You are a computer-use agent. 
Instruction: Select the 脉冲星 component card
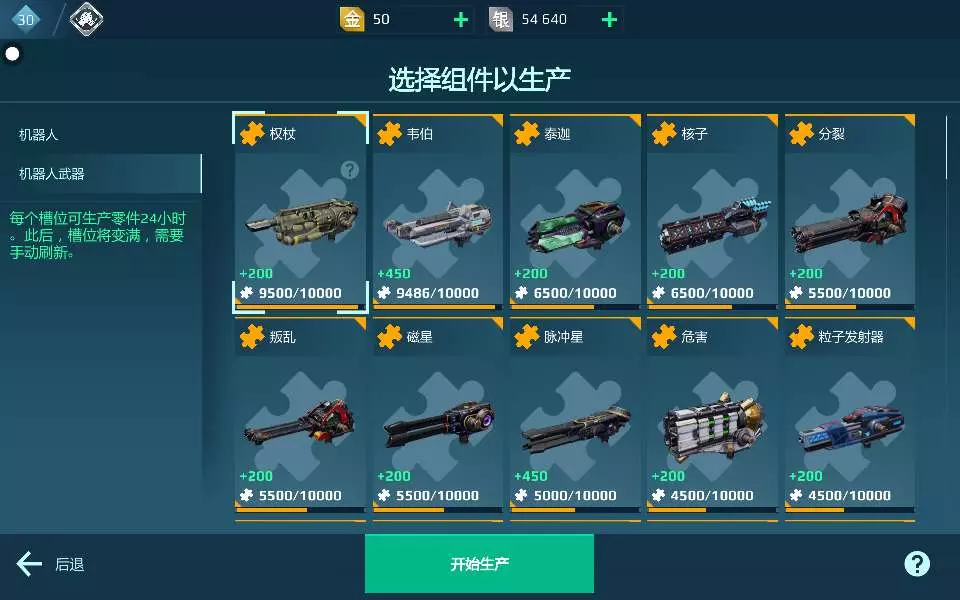575,414
